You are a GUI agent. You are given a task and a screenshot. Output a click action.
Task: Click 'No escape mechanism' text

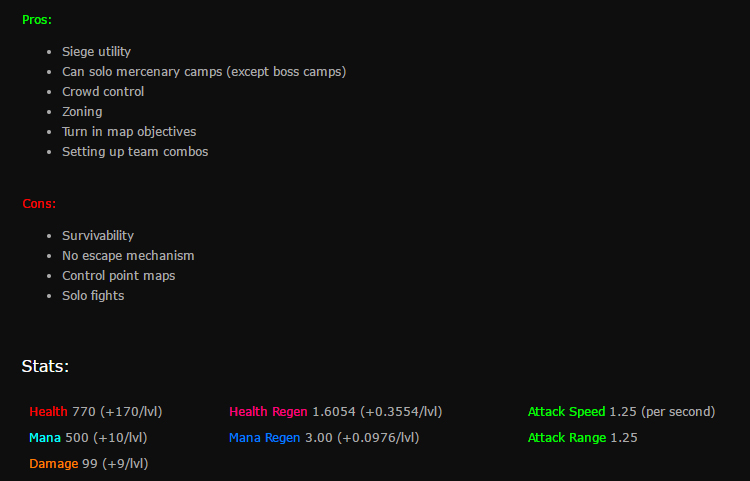[x=128, y=256]
